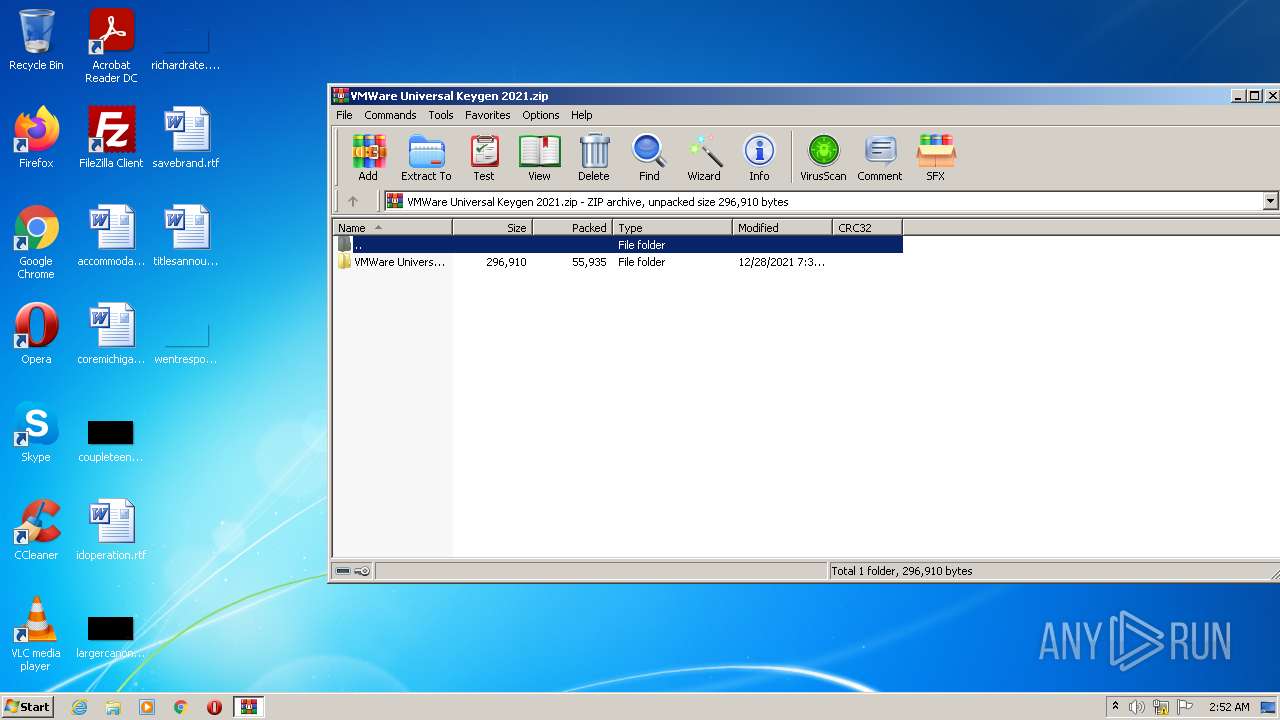Click the 12/28/2021 modified date cell

coord(782,262)
